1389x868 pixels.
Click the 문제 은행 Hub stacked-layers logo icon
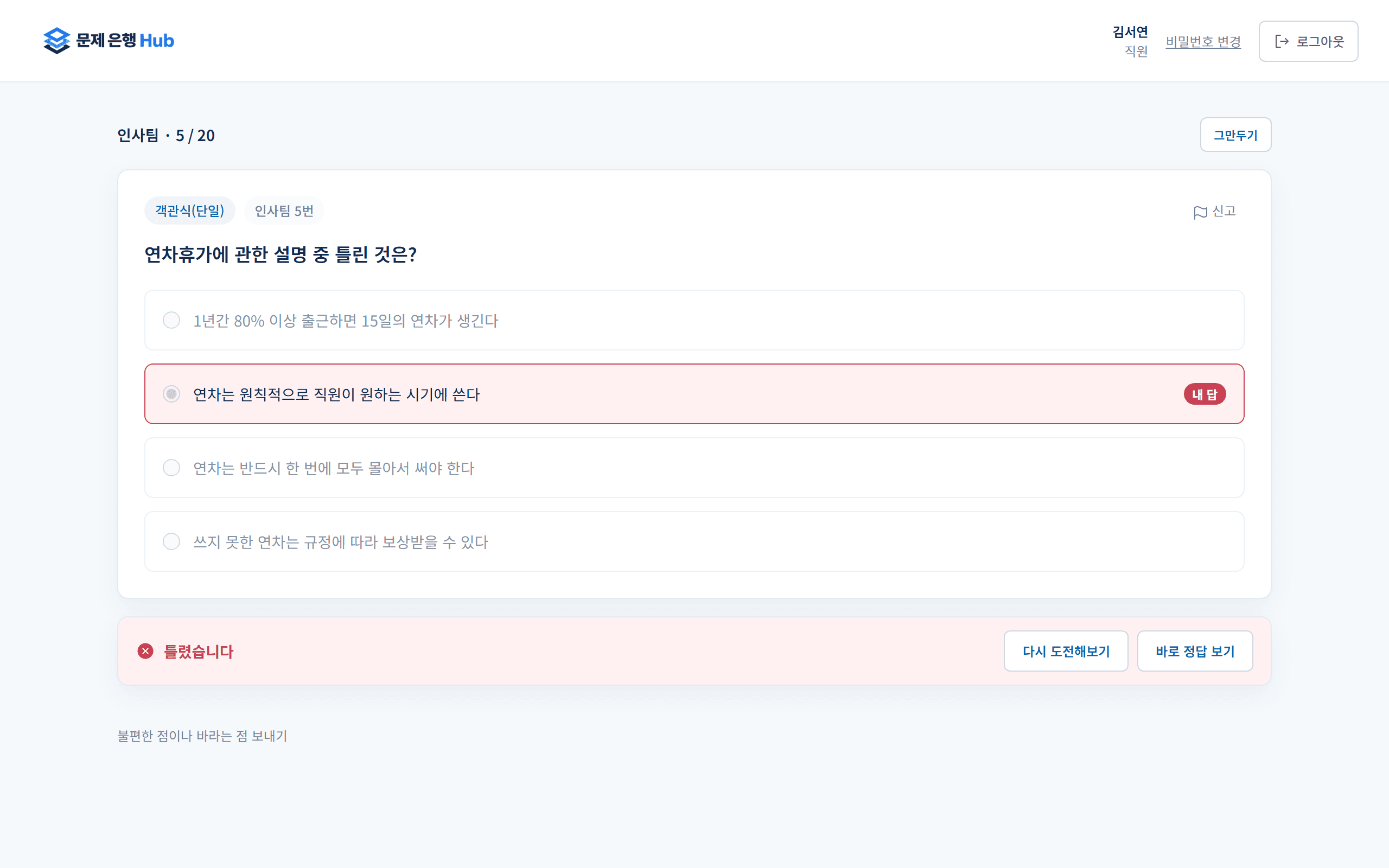56,41
